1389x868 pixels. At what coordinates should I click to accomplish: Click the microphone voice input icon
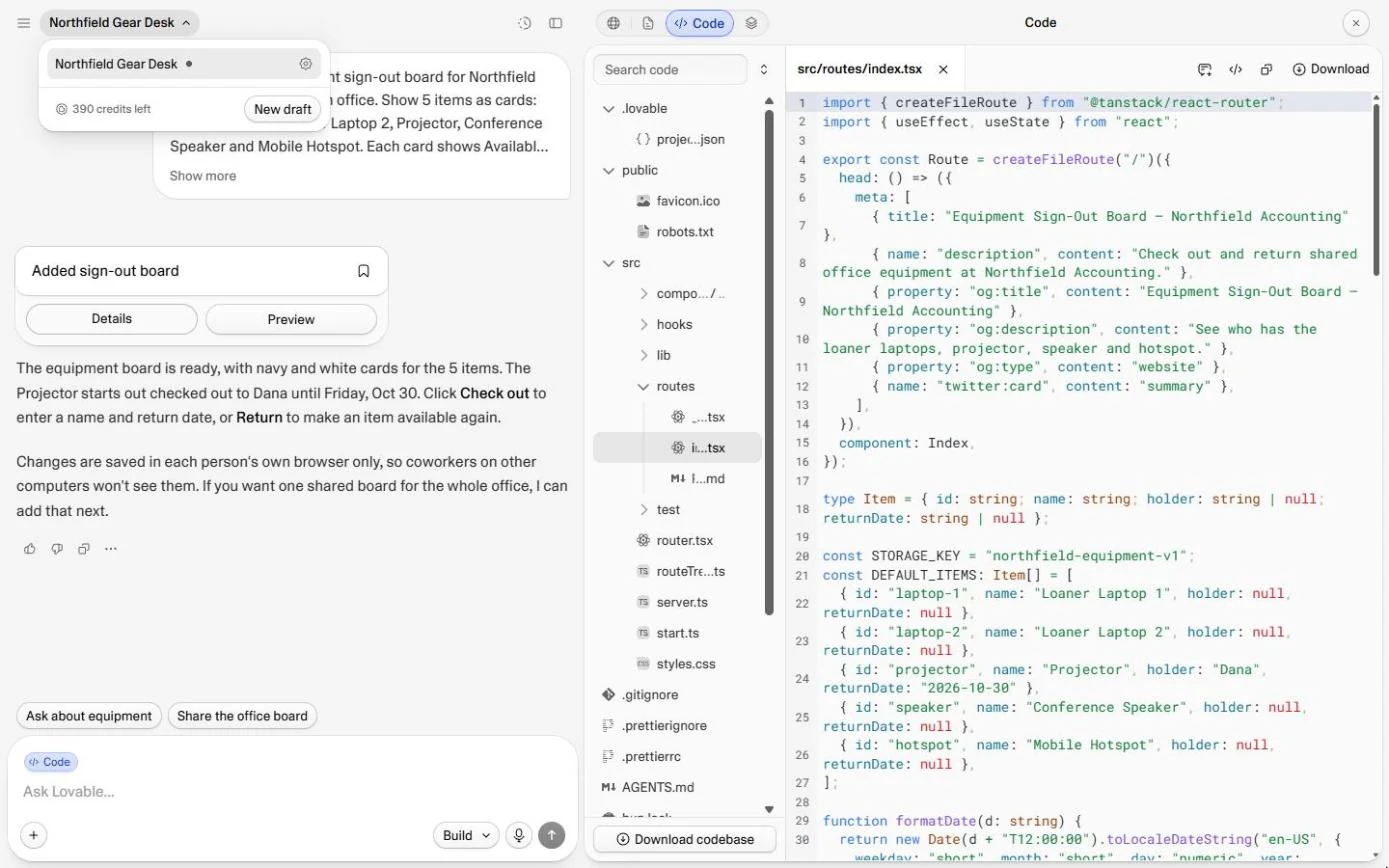pyautogui.click(x=518, y=836)
